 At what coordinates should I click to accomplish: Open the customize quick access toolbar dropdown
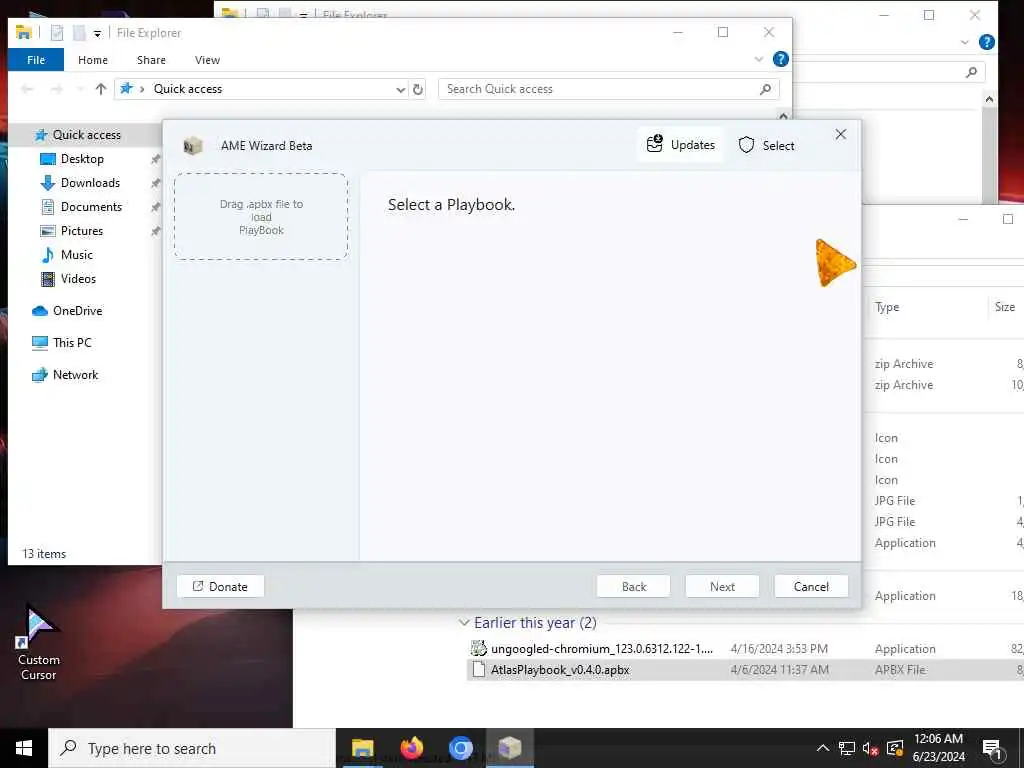point(97,33)
